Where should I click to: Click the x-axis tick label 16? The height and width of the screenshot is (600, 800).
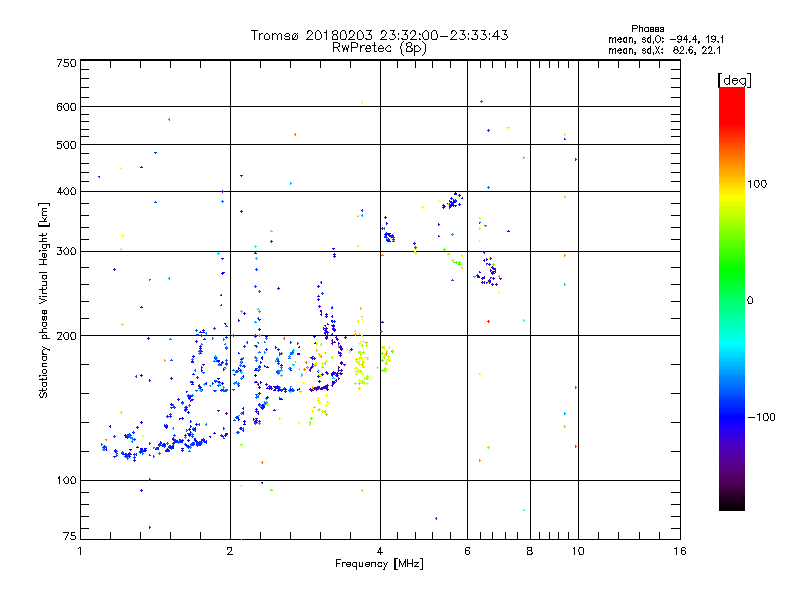coord(680,551)
